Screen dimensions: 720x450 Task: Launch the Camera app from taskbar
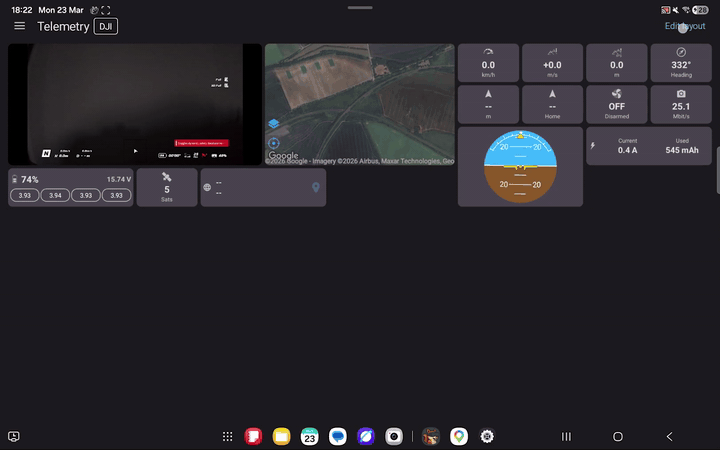click(394, 436)
